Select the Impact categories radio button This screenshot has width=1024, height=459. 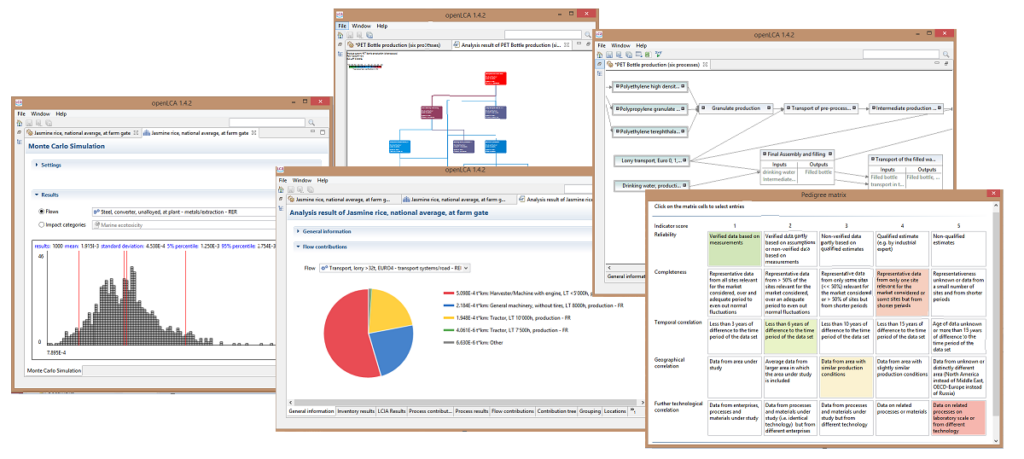(41, 225)
